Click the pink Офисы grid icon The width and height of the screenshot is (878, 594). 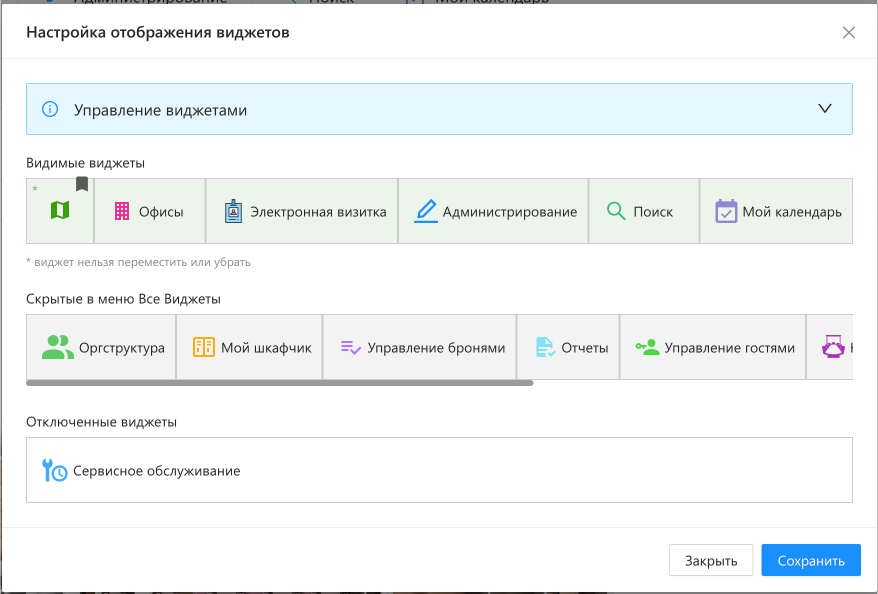pos(122,211)
